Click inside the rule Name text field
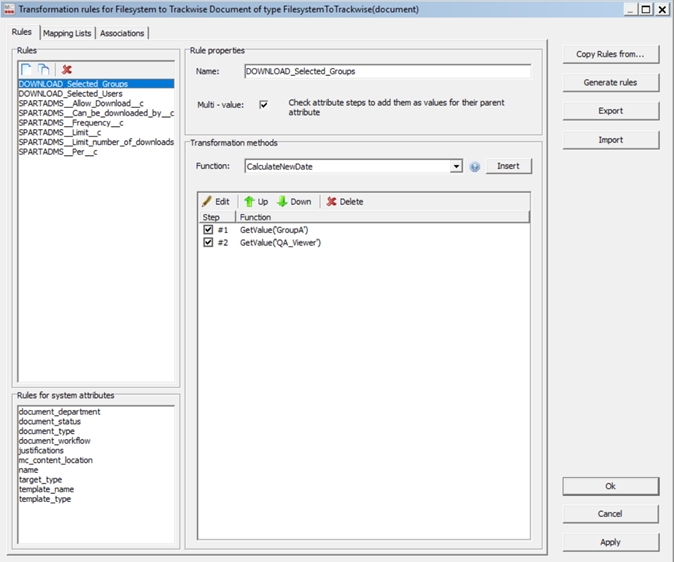 387,72
